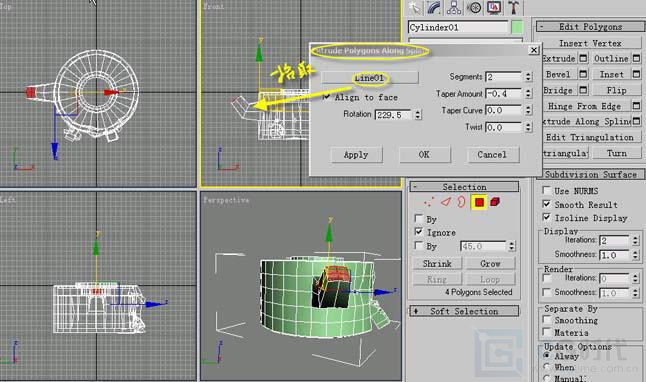Screen dimensions: 646x382
Task: Click the Rotation value field
Action: click(393, 115)
